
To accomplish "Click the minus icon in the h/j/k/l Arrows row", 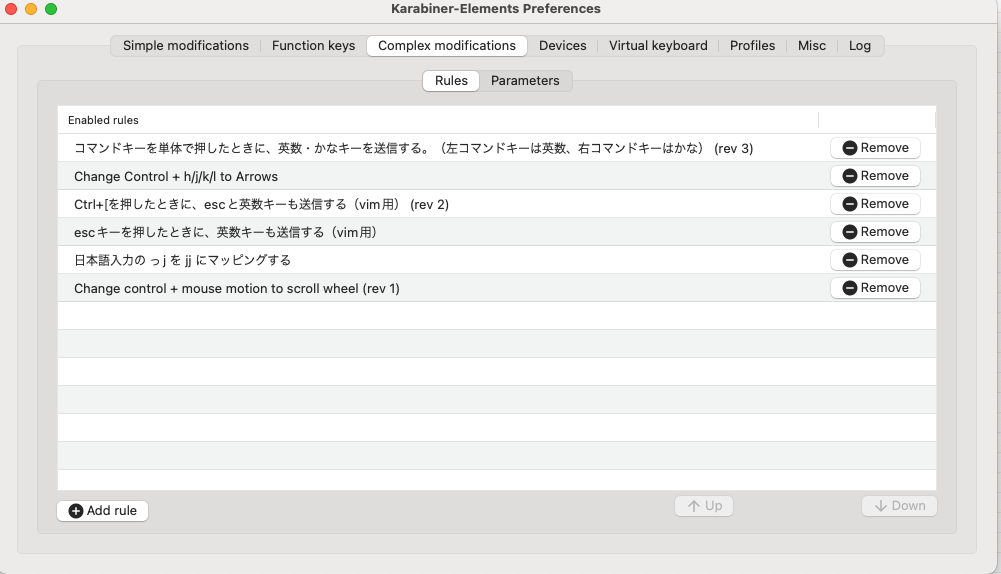I will 850,176.
